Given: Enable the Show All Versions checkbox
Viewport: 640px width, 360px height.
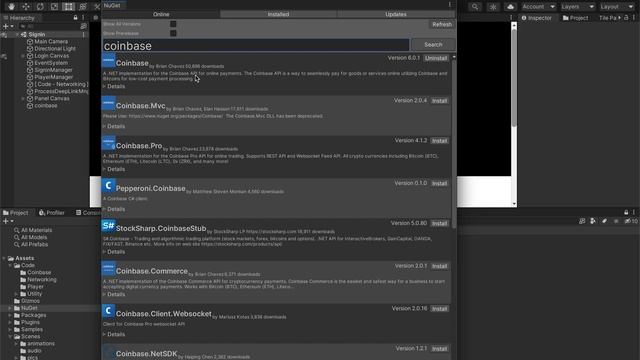Looking at the screenshot, I should (x=173, y=24).
